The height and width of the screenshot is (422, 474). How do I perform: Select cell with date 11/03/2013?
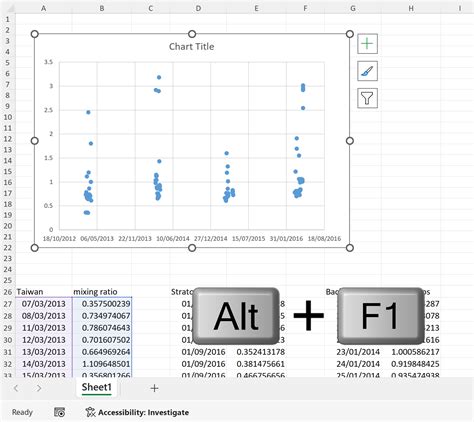44,328
